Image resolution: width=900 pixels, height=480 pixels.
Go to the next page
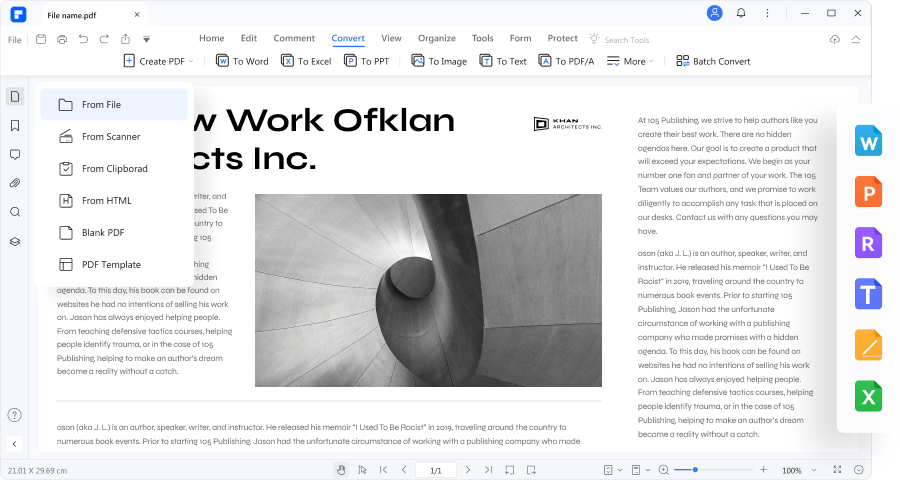(468, 470)
